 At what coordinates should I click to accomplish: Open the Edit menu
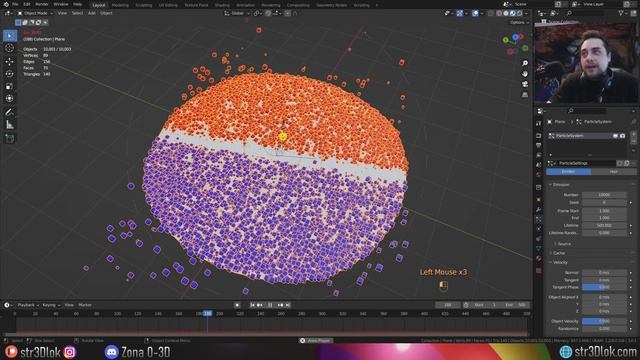27,4
